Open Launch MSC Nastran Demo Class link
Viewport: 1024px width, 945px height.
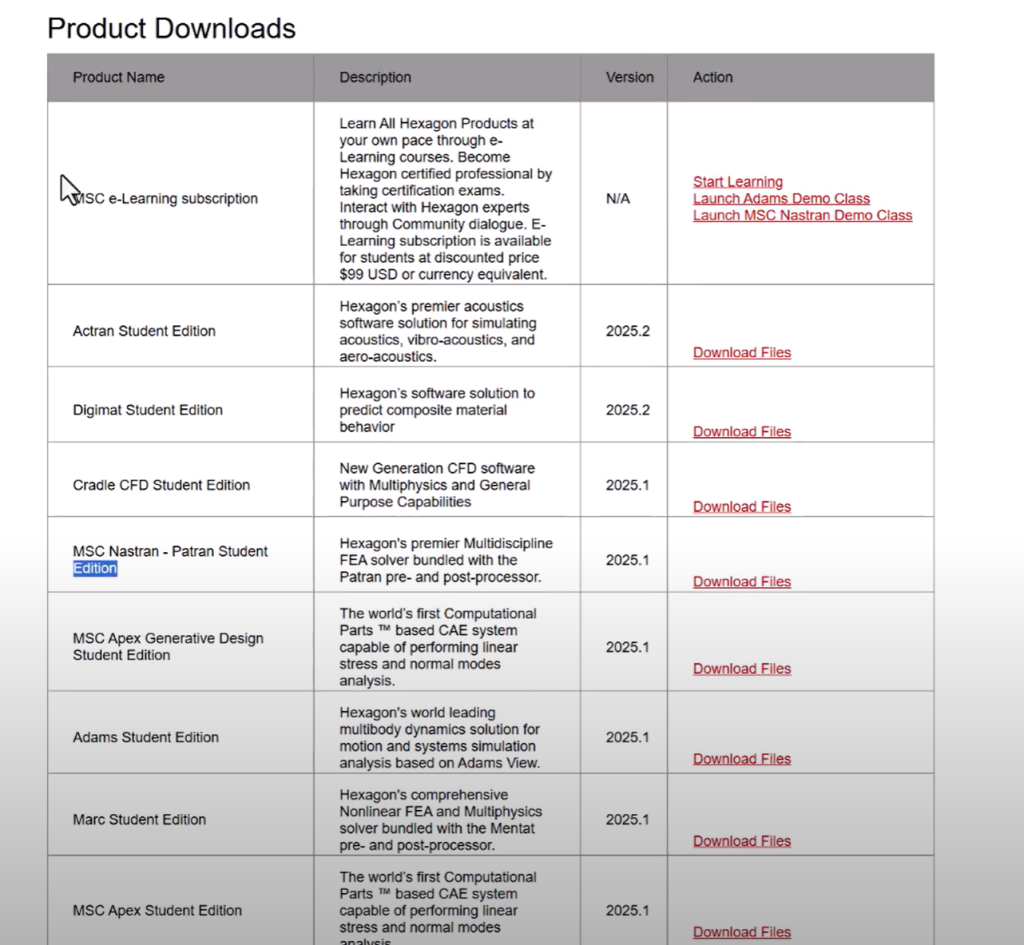[802, 215]
